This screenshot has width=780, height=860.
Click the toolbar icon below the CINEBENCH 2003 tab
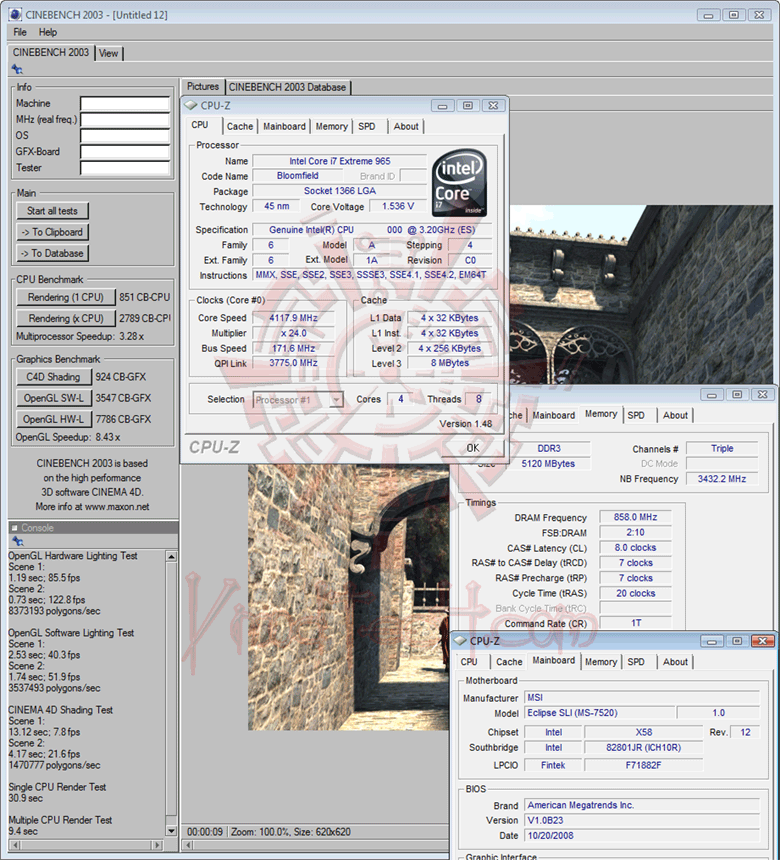click(17, 69)
